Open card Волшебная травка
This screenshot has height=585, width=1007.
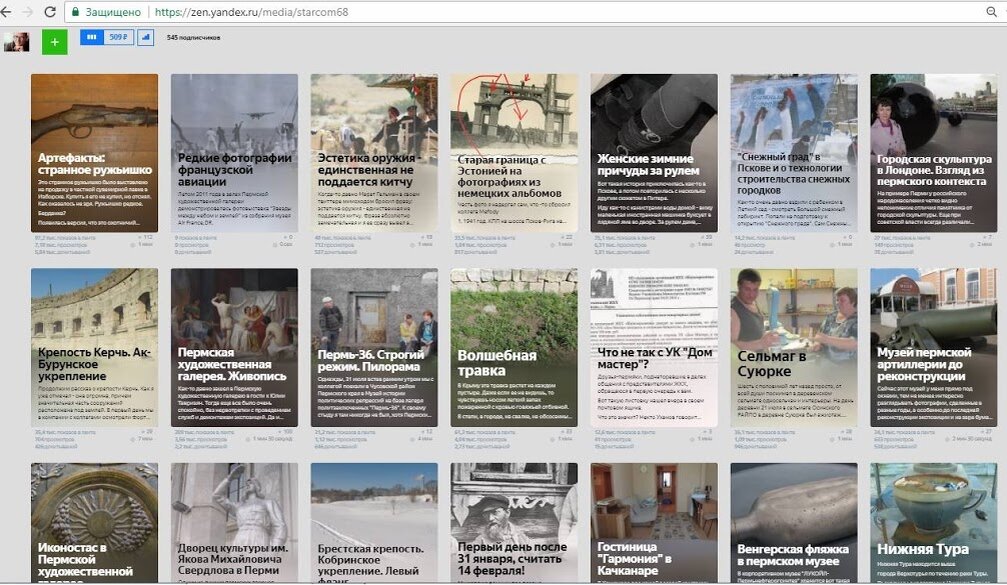tap(514, 347)
